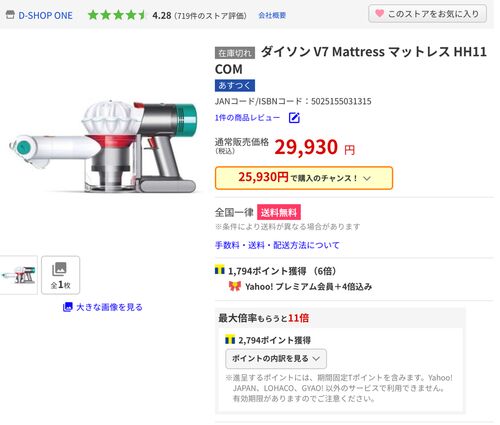Image resolution: width=500 pixels, height=425 pixels.
Task: Expand ポイントの内訳を見る dropdown
Action: (x=276, y=358)
